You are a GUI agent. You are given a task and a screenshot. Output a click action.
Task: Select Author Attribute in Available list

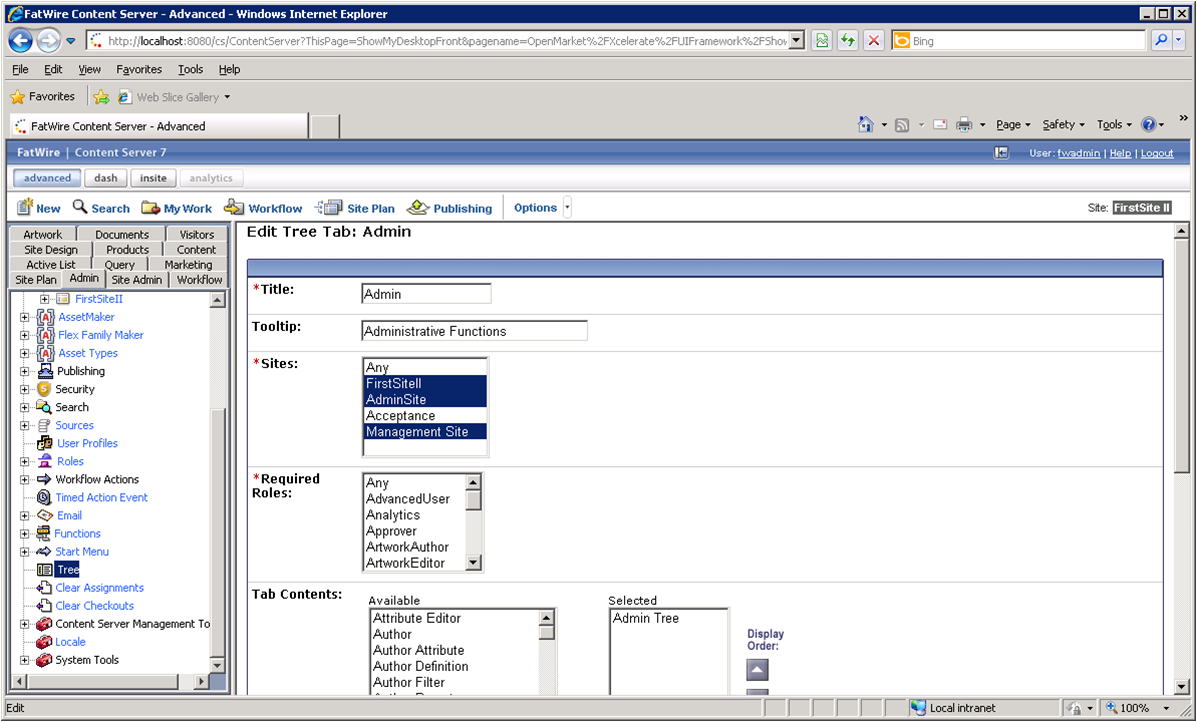pos(455,650)
